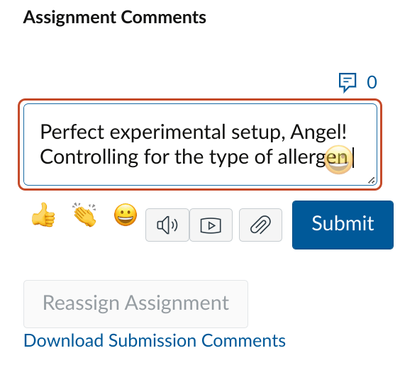Record an audio comment with speaker icon

(167, 225)
